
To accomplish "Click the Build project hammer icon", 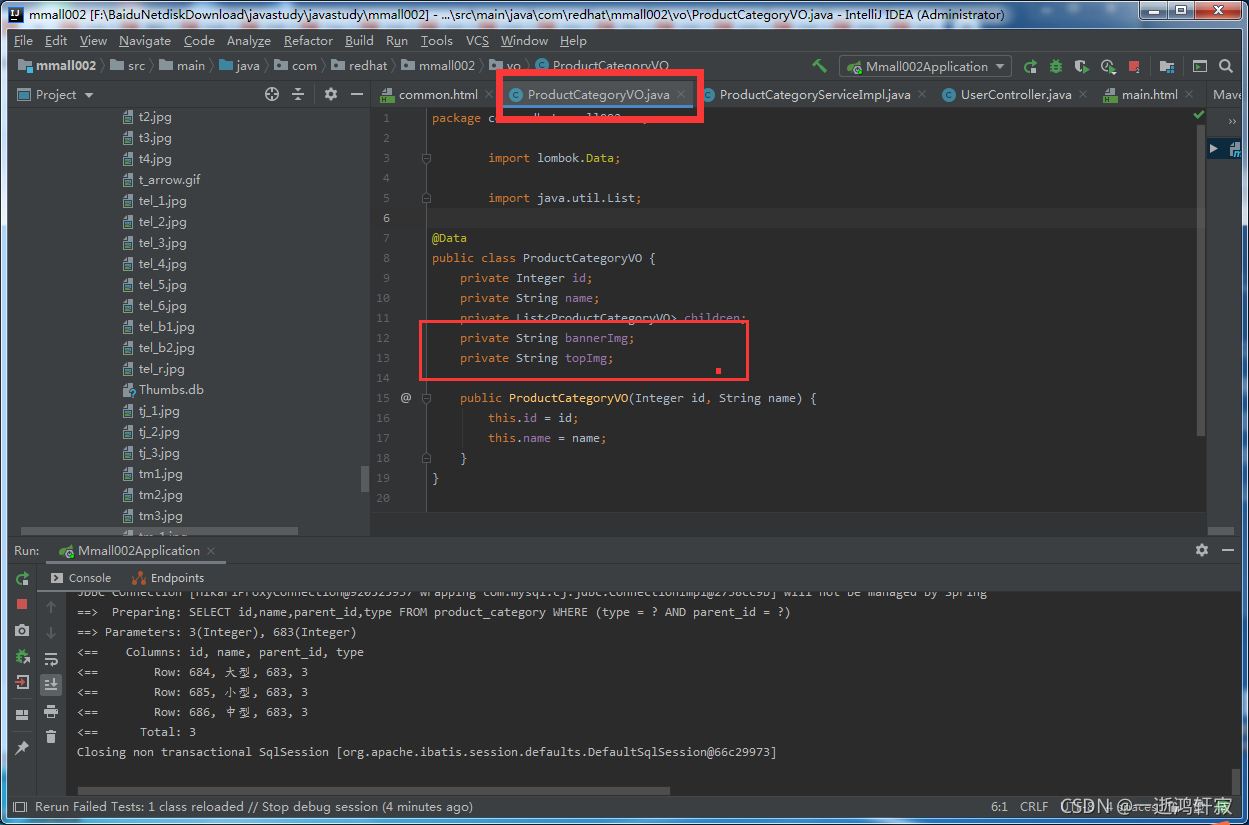I will [x=819, y=66].
